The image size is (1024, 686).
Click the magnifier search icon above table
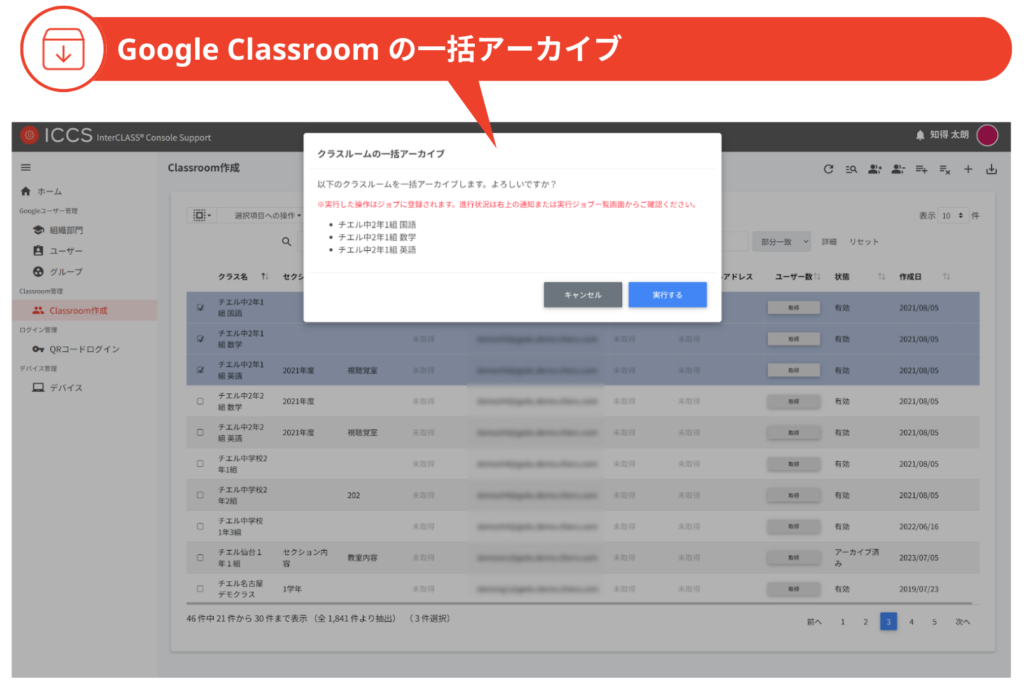286,242
